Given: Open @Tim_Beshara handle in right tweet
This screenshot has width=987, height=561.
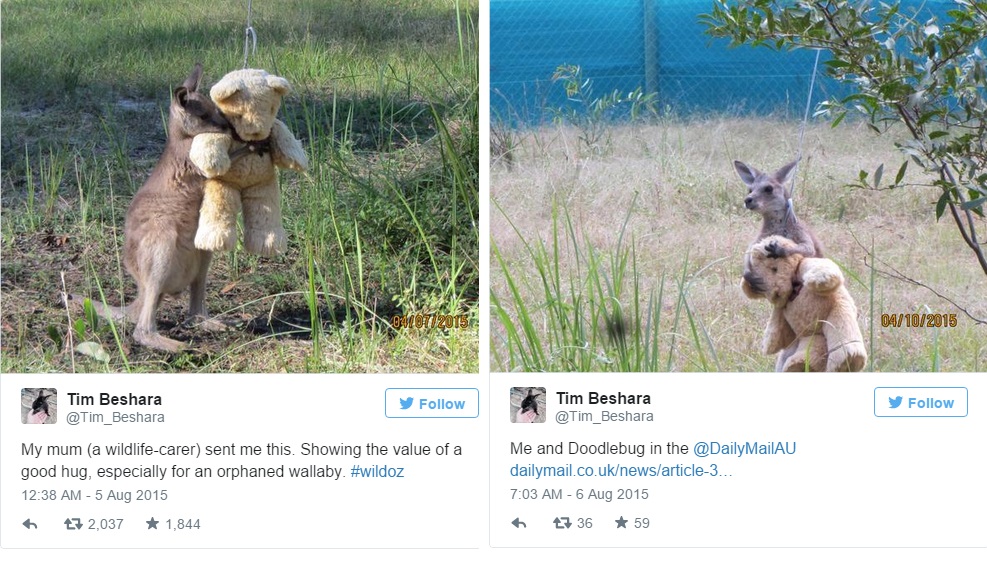Looking at the screenshot, I should [604, 416].
